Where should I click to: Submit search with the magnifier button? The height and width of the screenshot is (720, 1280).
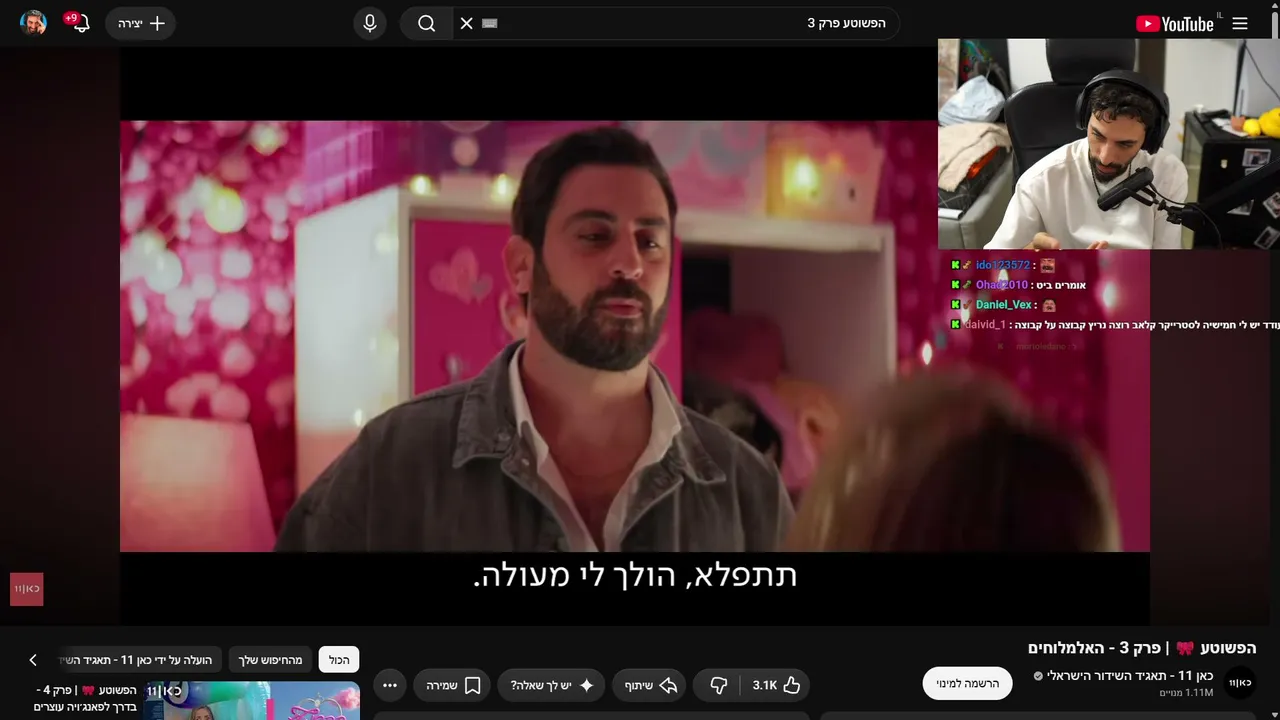click(x=427, y=23)
